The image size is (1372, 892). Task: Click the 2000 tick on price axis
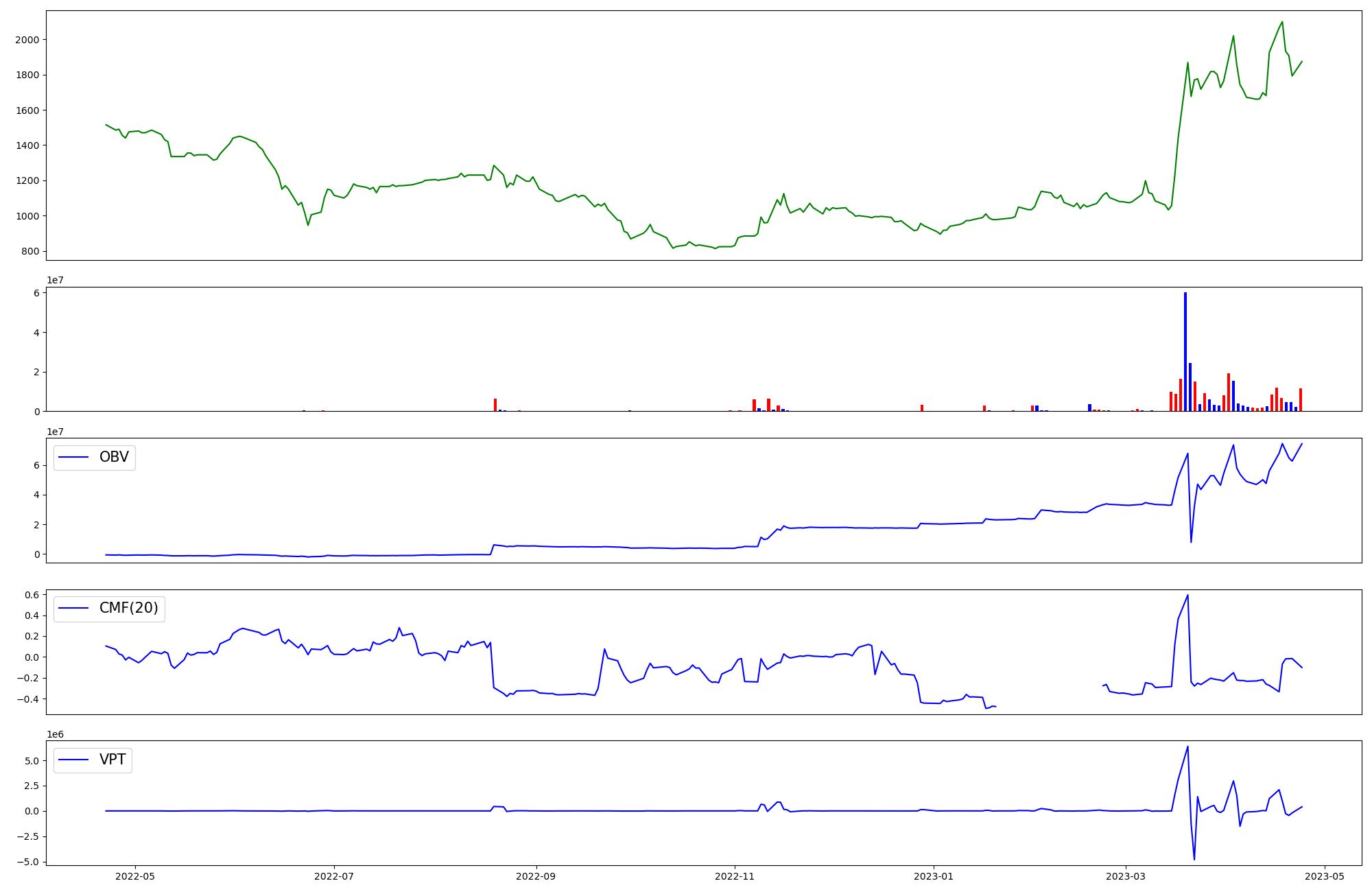coord(27,40)
